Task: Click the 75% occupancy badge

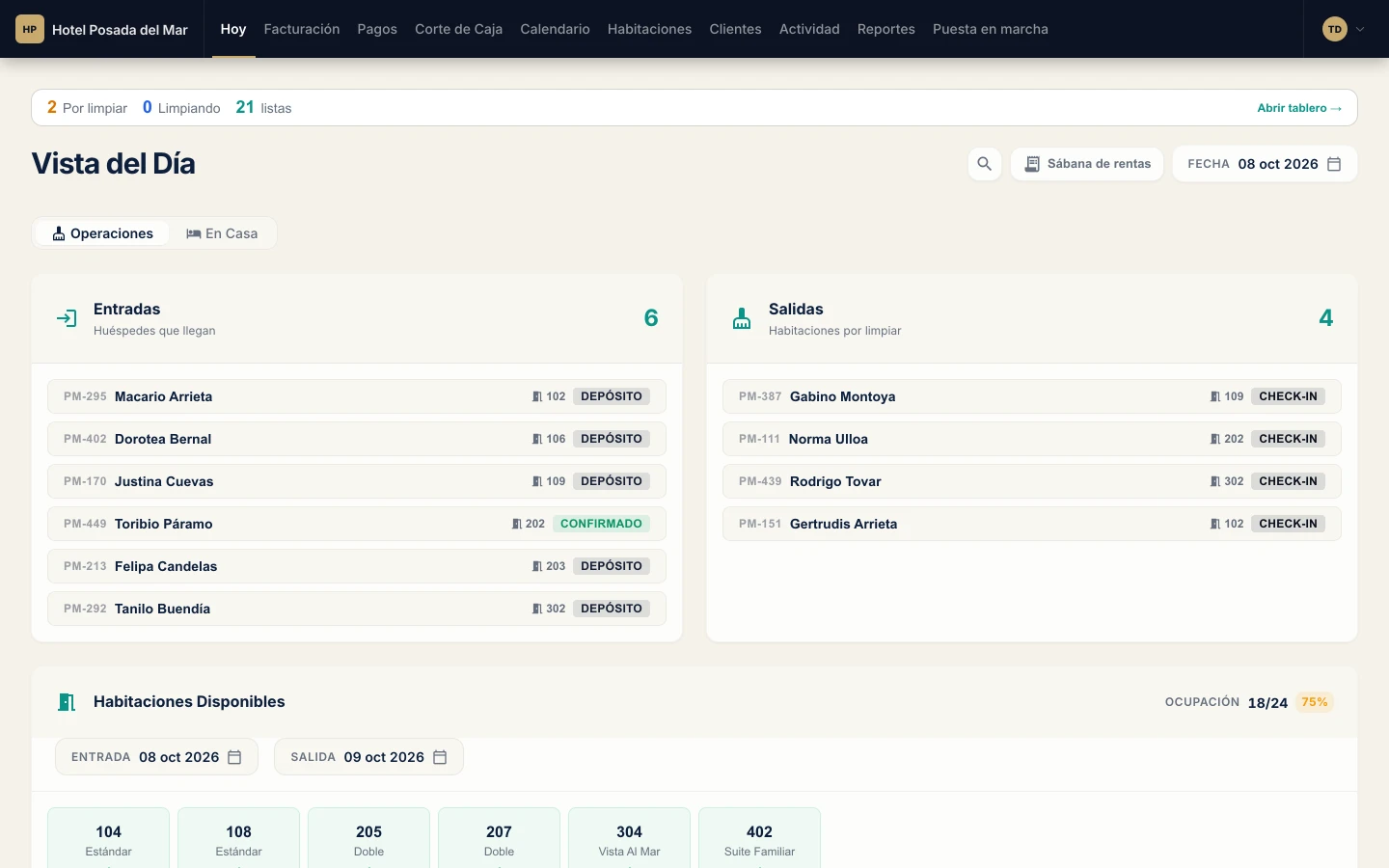Action: [x=1315, y=702]
